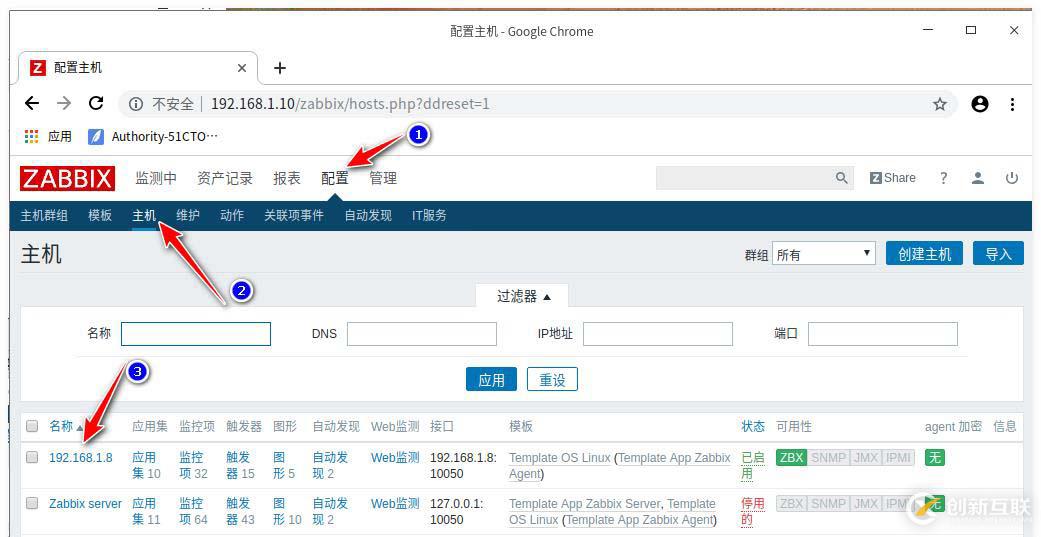Click the 应用 filter button
The image size is (1041, 537).
(491, 379)
